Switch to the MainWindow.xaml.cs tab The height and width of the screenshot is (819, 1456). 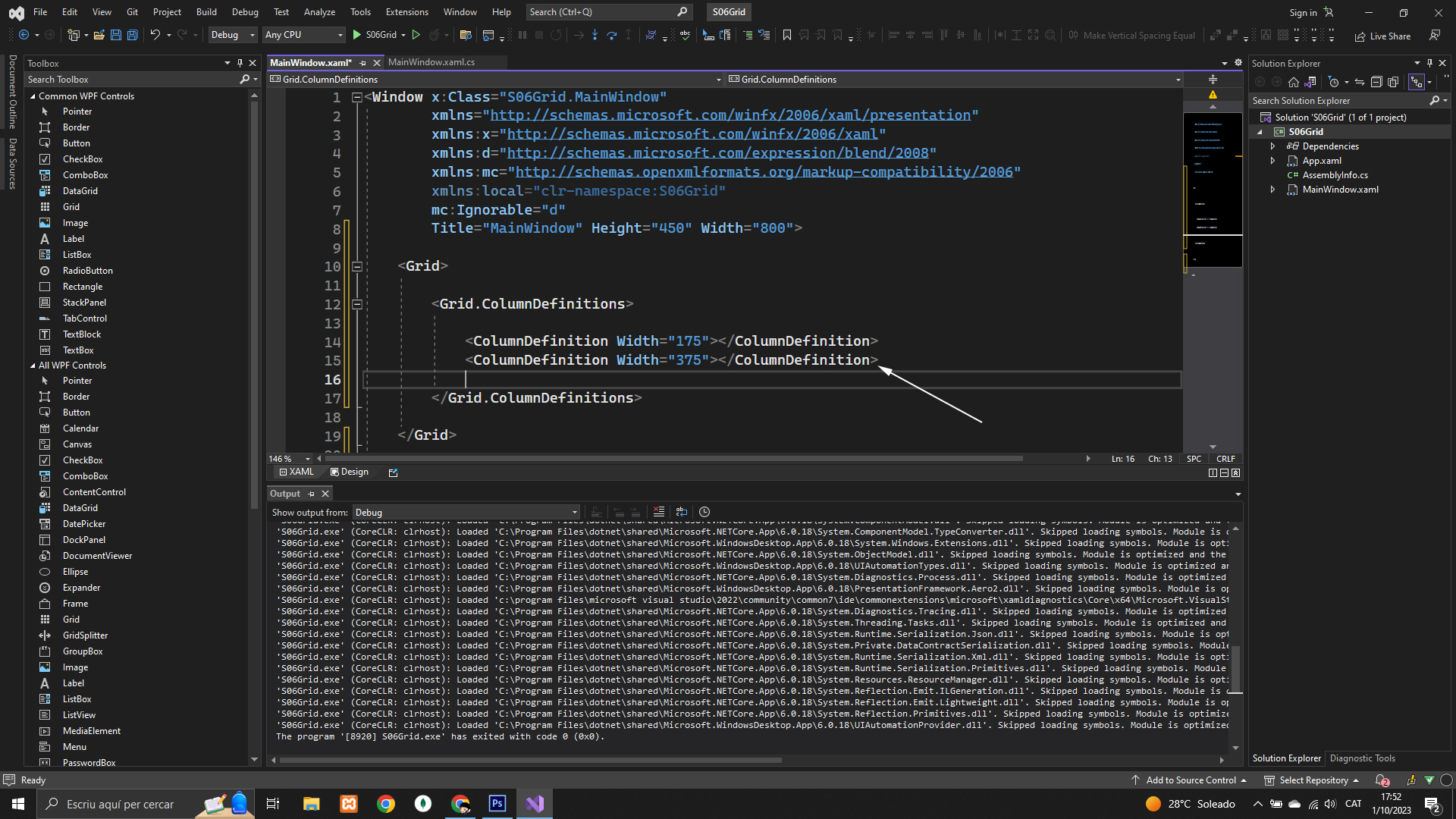coord(431,62)
